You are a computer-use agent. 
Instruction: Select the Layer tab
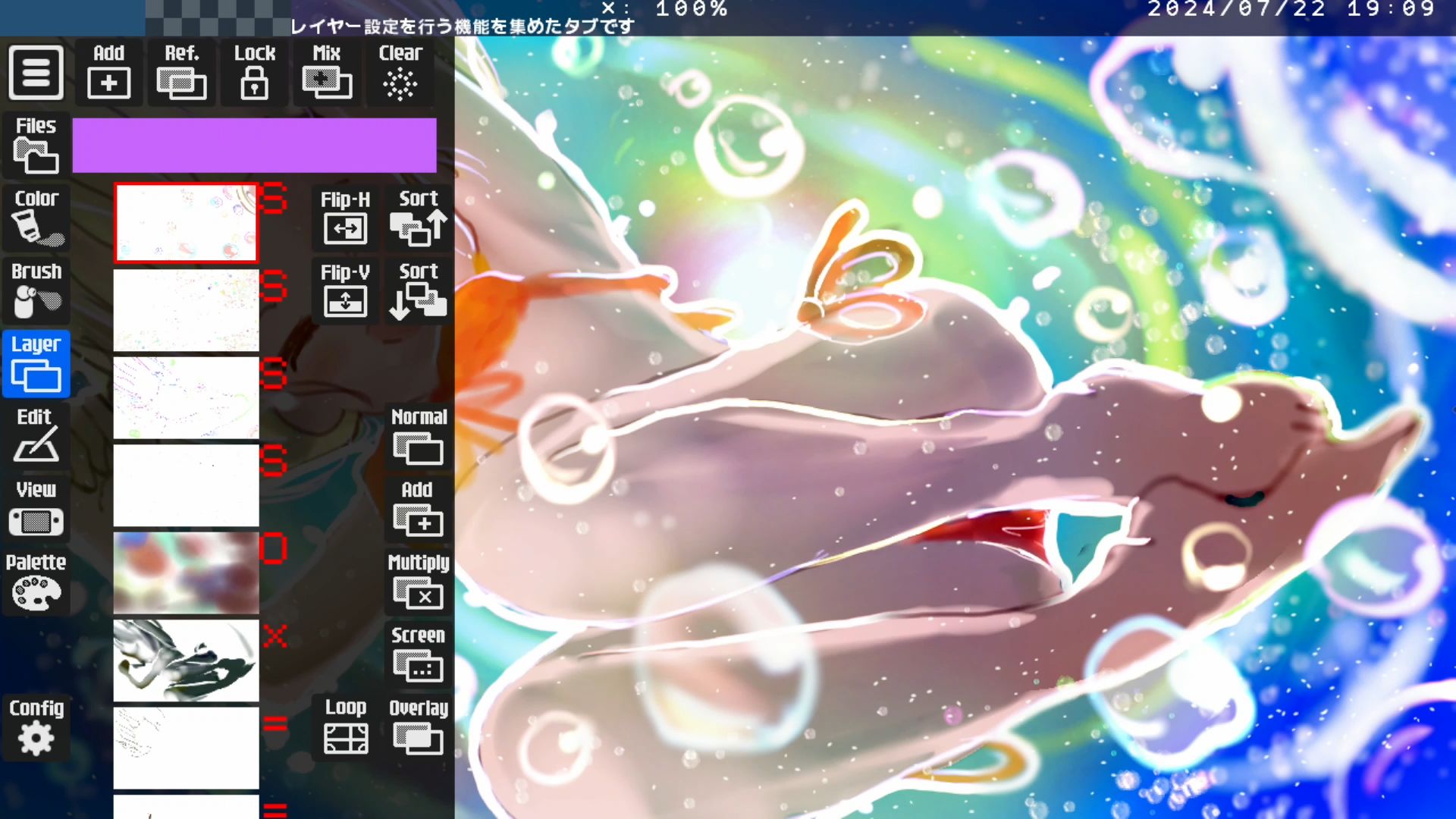coord(36,363)
